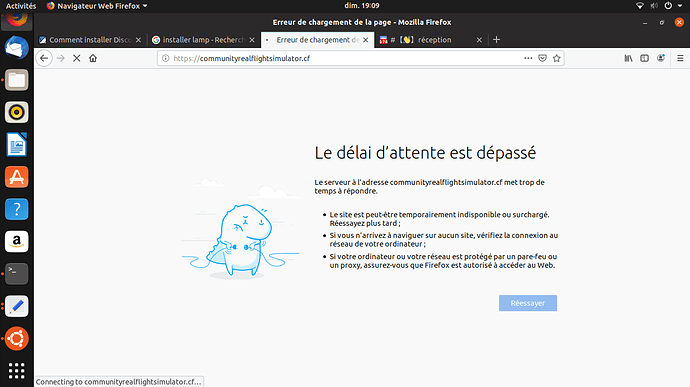Open the Activités overview
690x387 pixels.
coord(21,6)
